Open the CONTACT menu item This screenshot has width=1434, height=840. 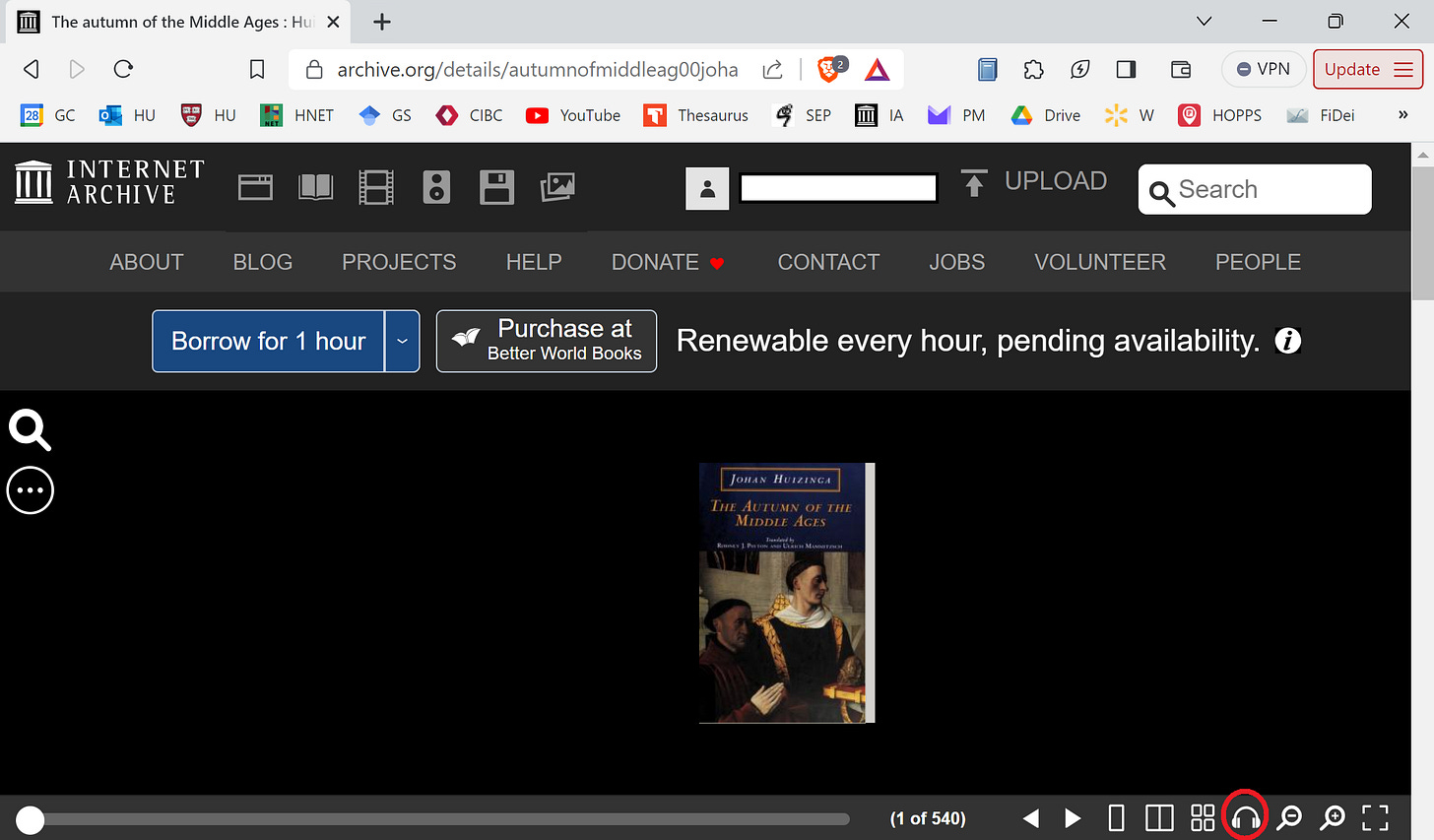[x=828, y=262]
